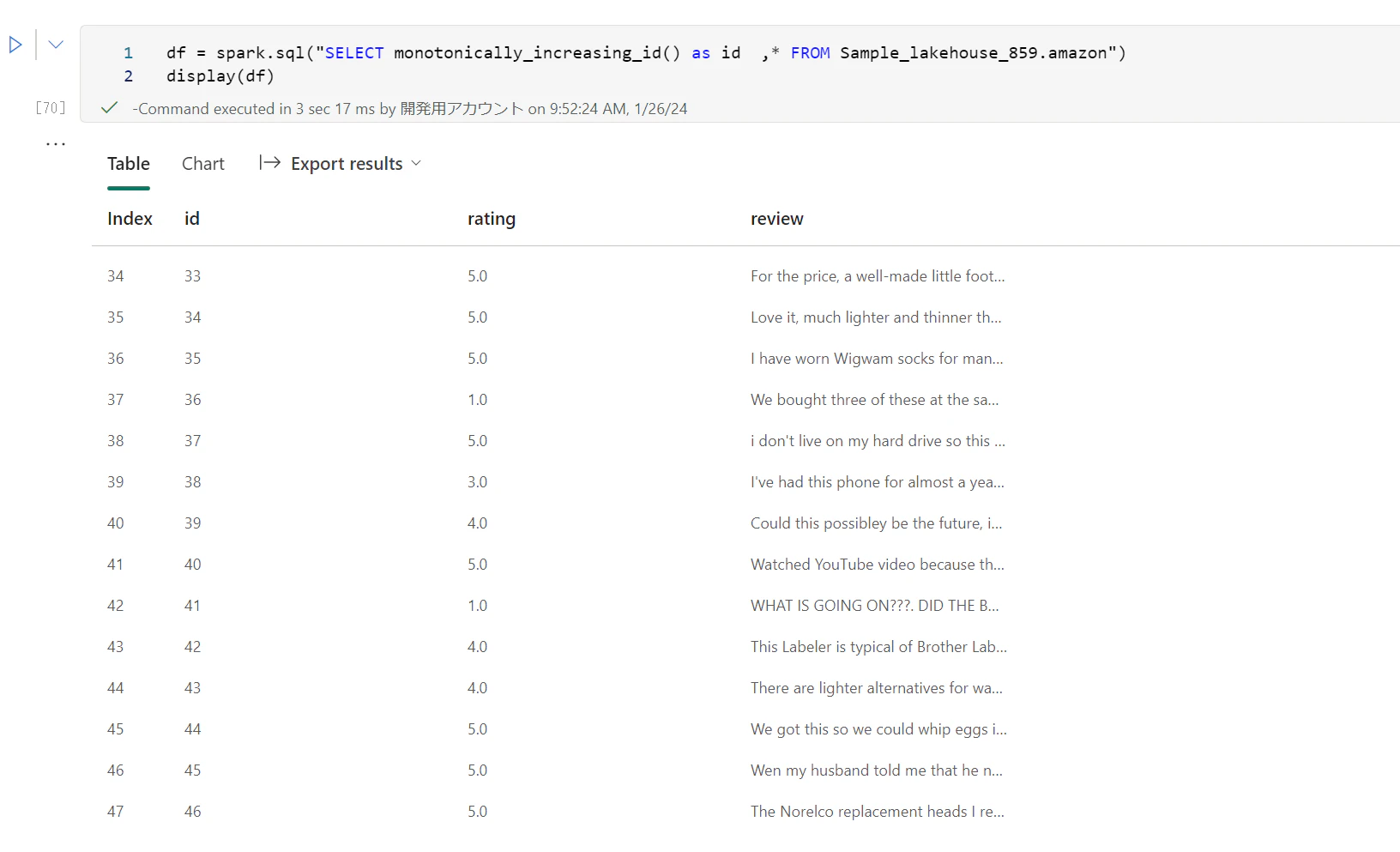
Task: Click id value 40 in Index 41 row
Action: click(x=193, y=565)
